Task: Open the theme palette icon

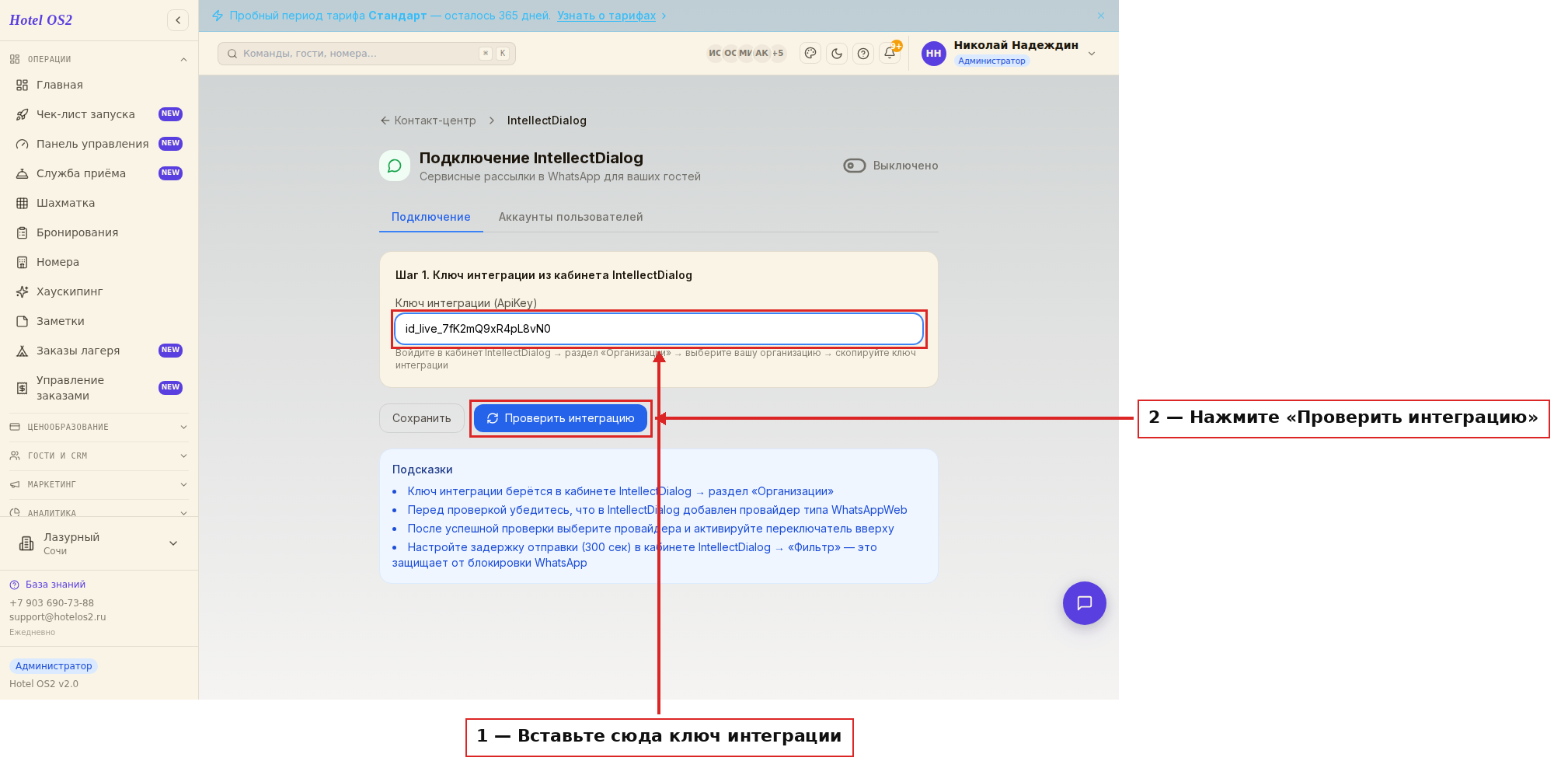Action: 810,54
